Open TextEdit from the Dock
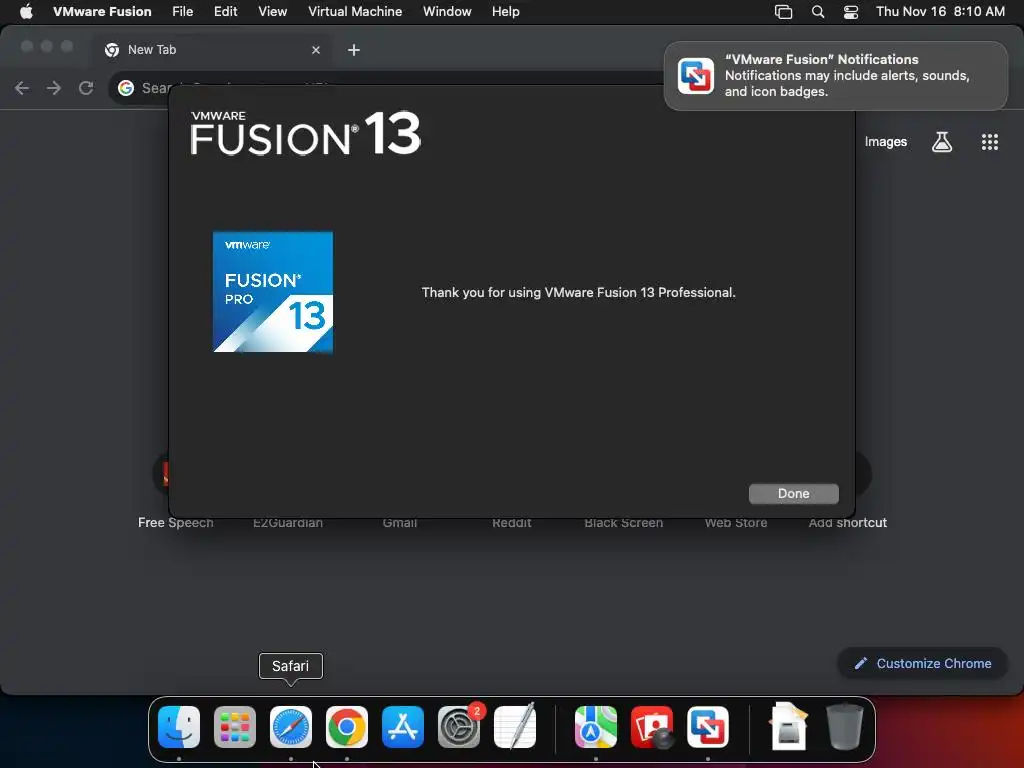 pos(515,727)
